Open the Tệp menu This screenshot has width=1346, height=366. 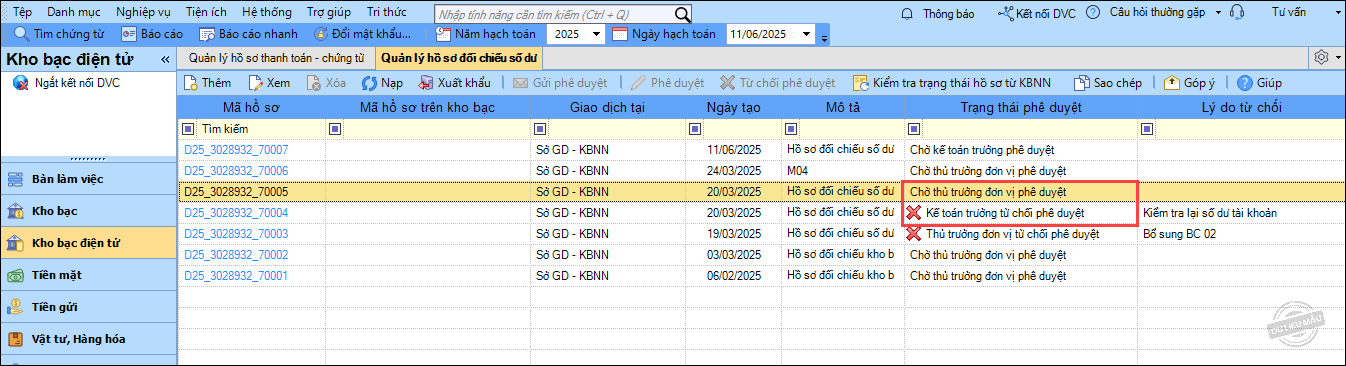(22, 13)
